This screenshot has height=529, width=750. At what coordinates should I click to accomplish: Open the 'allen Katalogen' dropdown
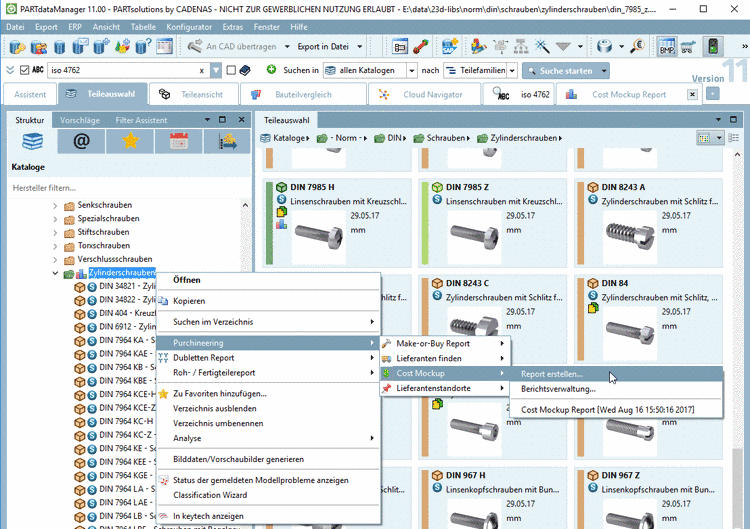pyautogui.click(x=369, y=70)
